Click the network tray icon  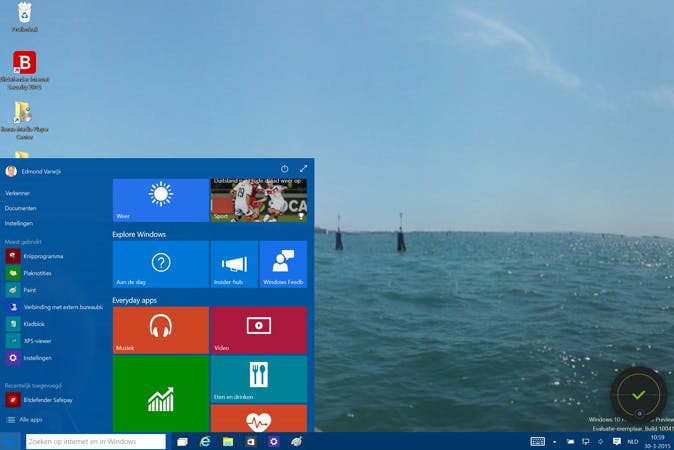[585, 441]
